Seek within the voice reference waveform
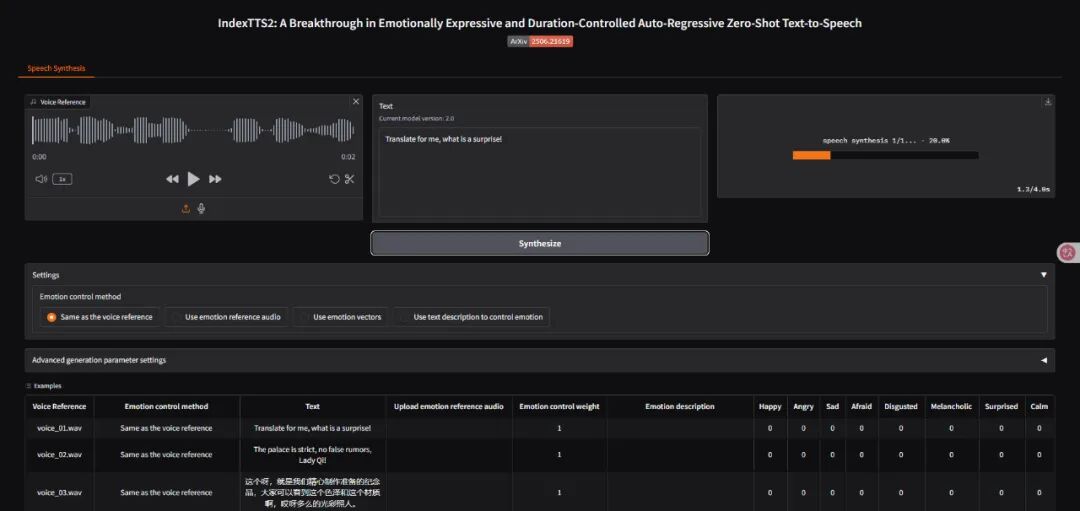Image resolution: width=1080 pixels, height=511 pixels. [x=194, y=130]
